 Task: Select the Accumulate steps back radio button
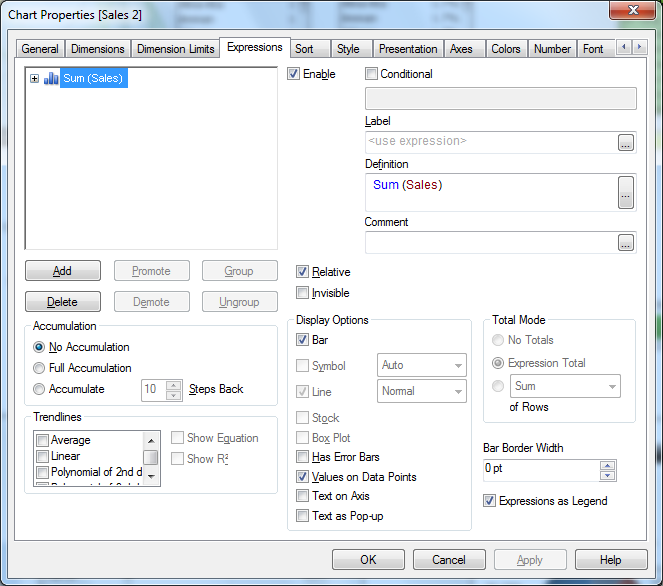[x=39, y=389]
